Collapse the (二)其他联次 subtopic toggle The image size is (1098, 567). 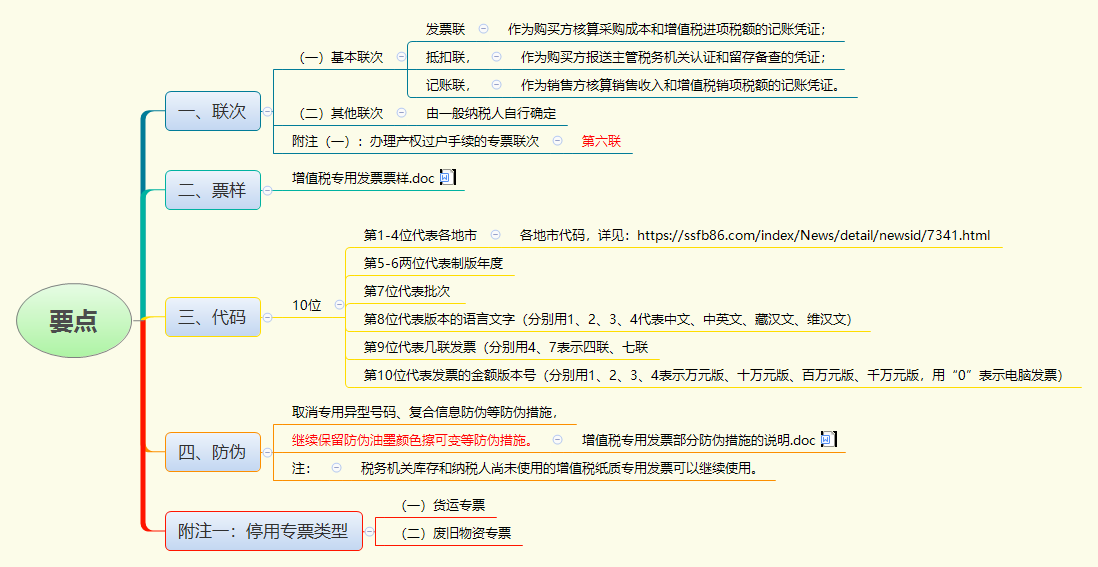[401, 112]
